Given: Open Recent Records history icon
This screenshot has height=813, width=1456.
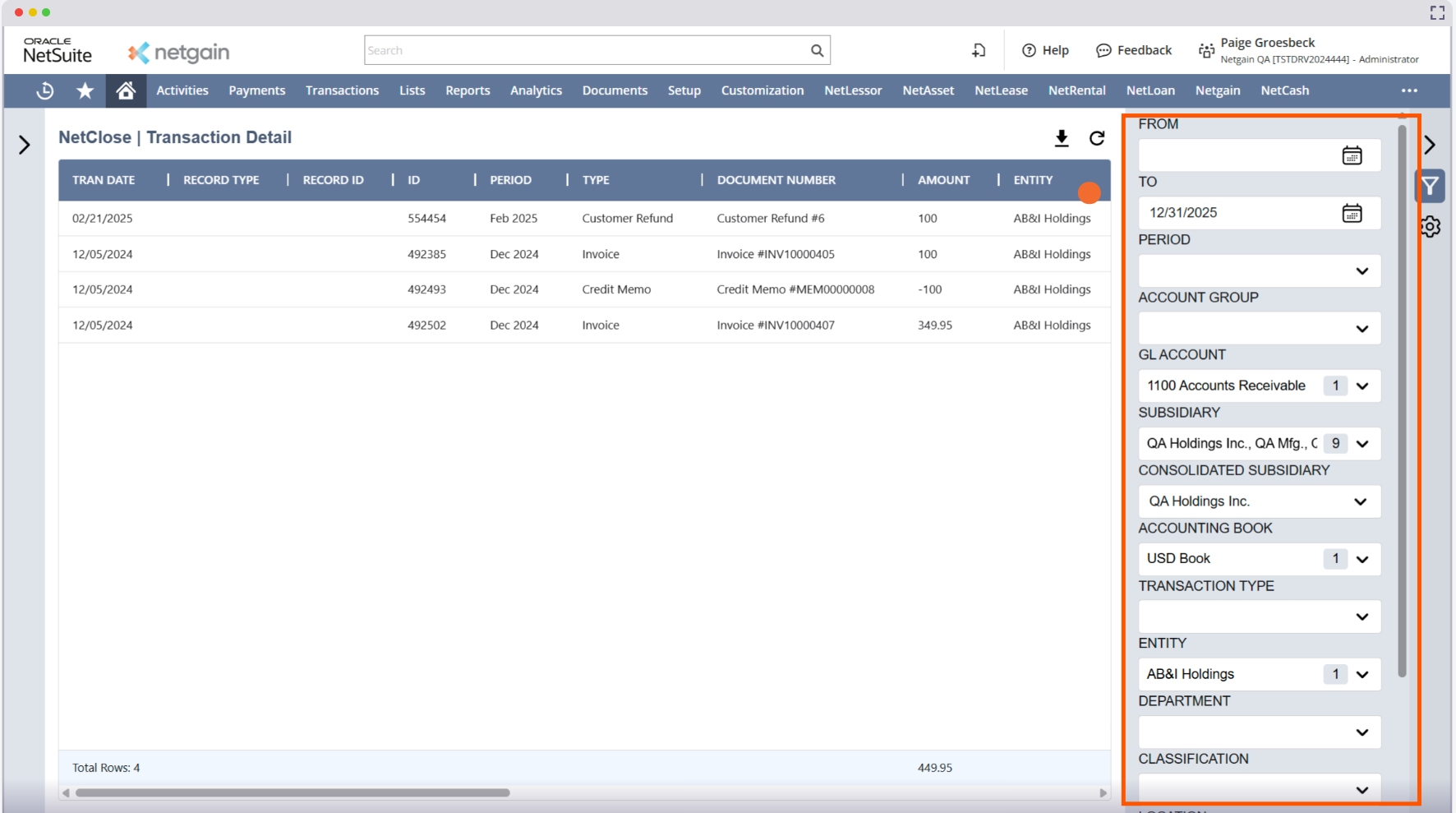Looking at the screenshot, I should click(x=45, y=90).
